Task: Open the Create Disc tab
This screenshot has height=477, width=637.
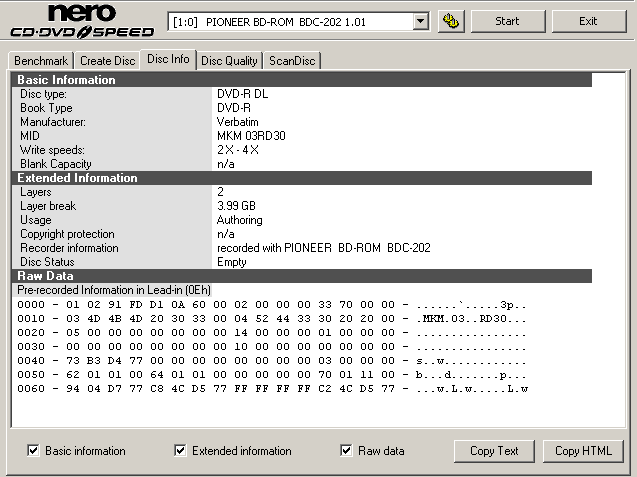Action: [108, 61]
